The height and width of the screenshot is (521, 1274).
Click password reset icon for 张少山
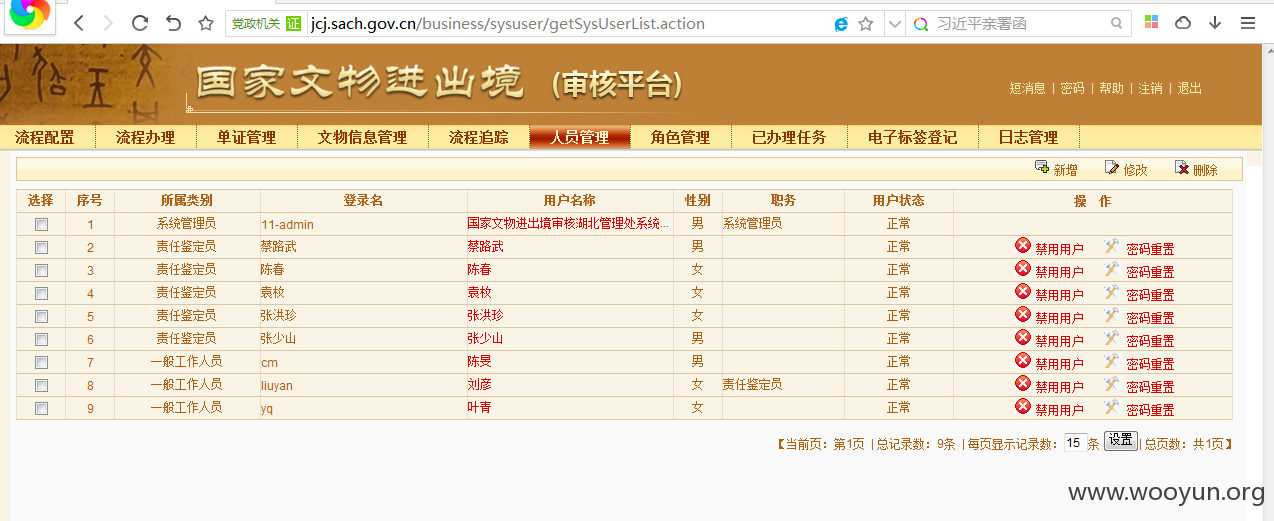1111,338
